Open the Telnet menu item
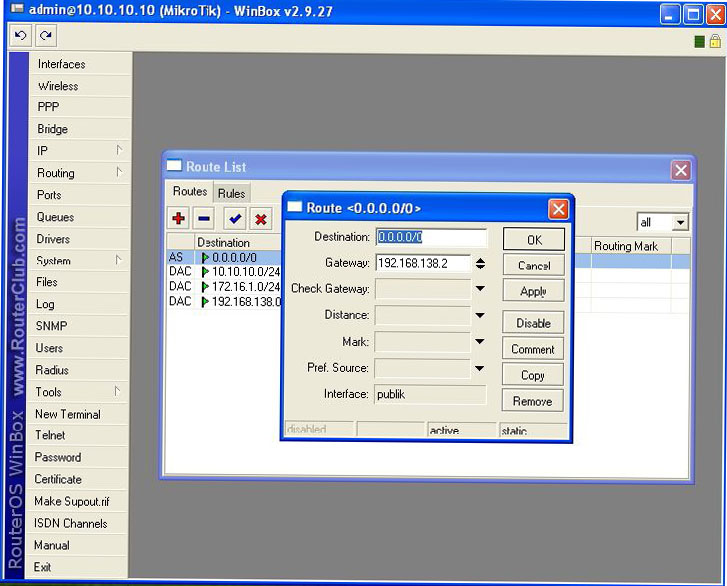This screenshot has width=727, height=586. coord(77,435)
